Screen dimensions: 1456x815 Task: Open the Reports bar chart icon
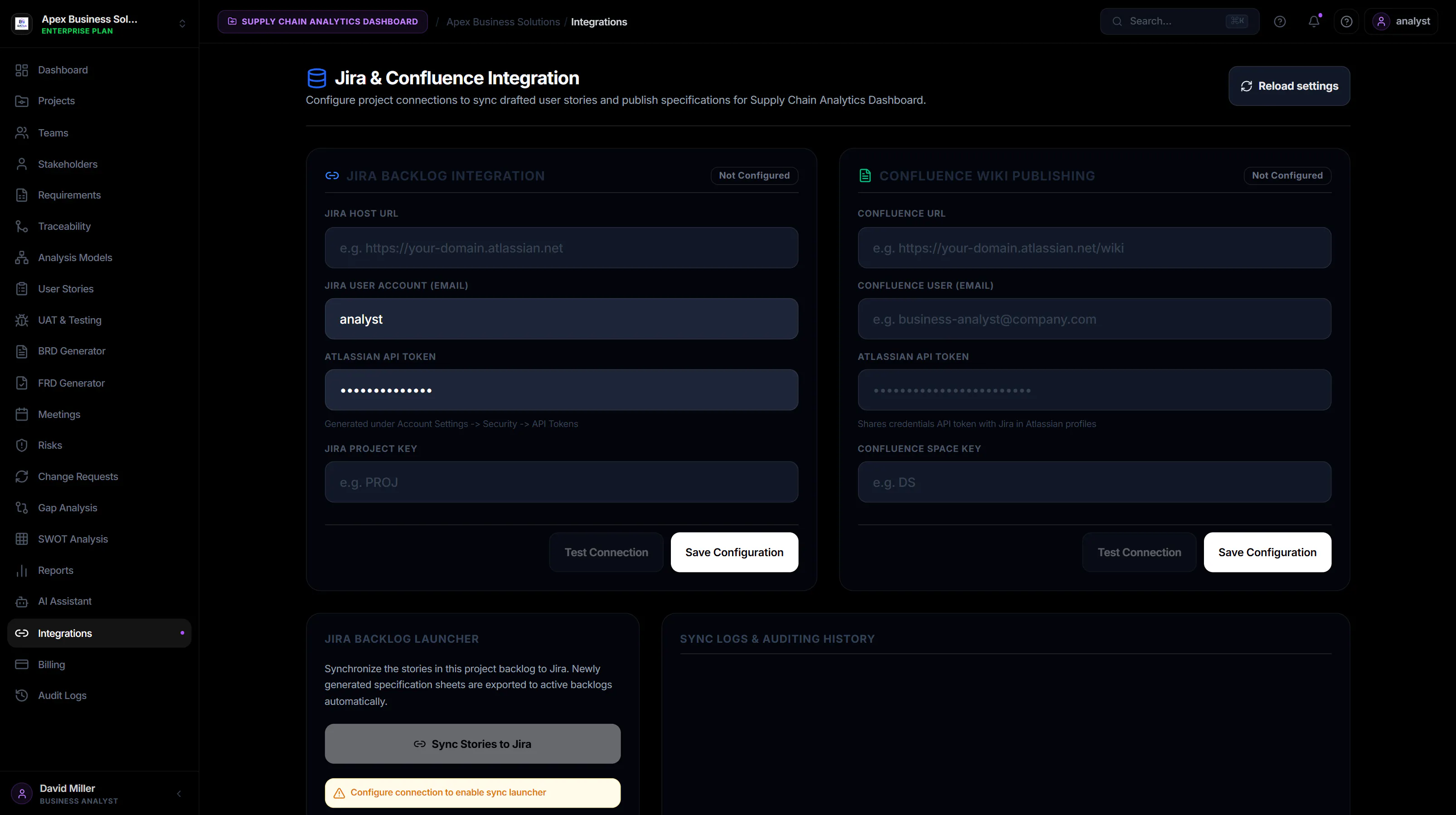21,570
